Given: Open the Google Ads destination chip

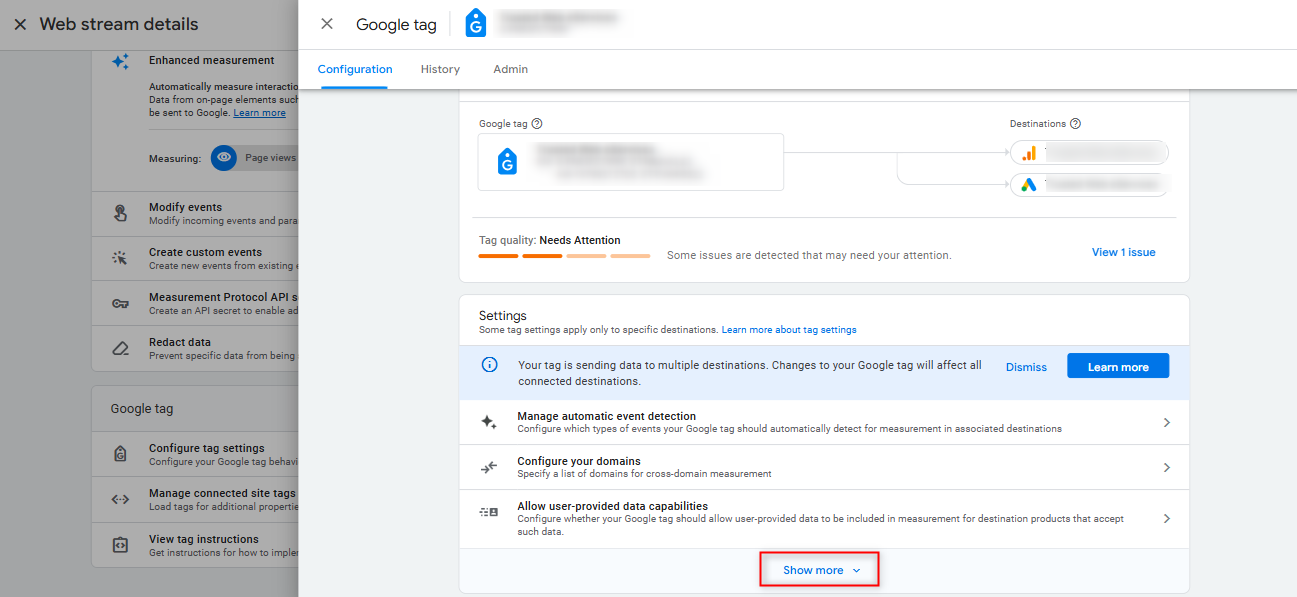Looking at the screenshot, I should coord(1090,185).
